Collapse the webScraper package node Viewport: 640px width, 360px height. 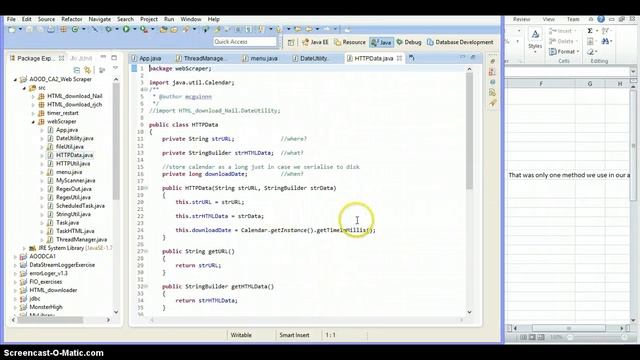pyautogui.click(x=33, y=122)
